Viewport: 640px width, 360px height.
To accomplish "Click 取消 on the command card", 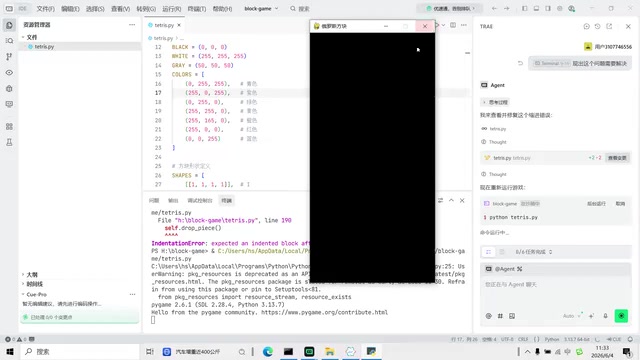I will point(620,204).
